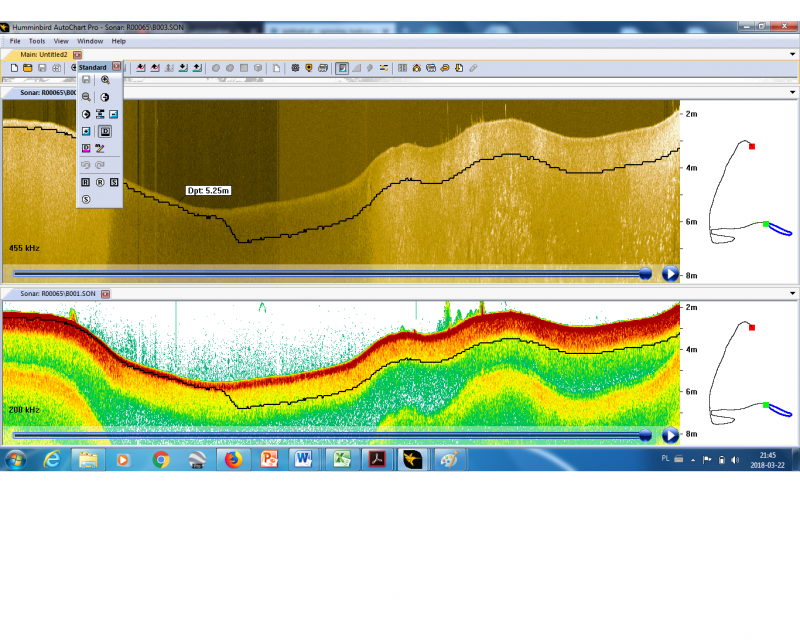This screenshot has width=800, height=640.
Task: Click the zoom in magnifier in Standard palette
Action: 105,80
